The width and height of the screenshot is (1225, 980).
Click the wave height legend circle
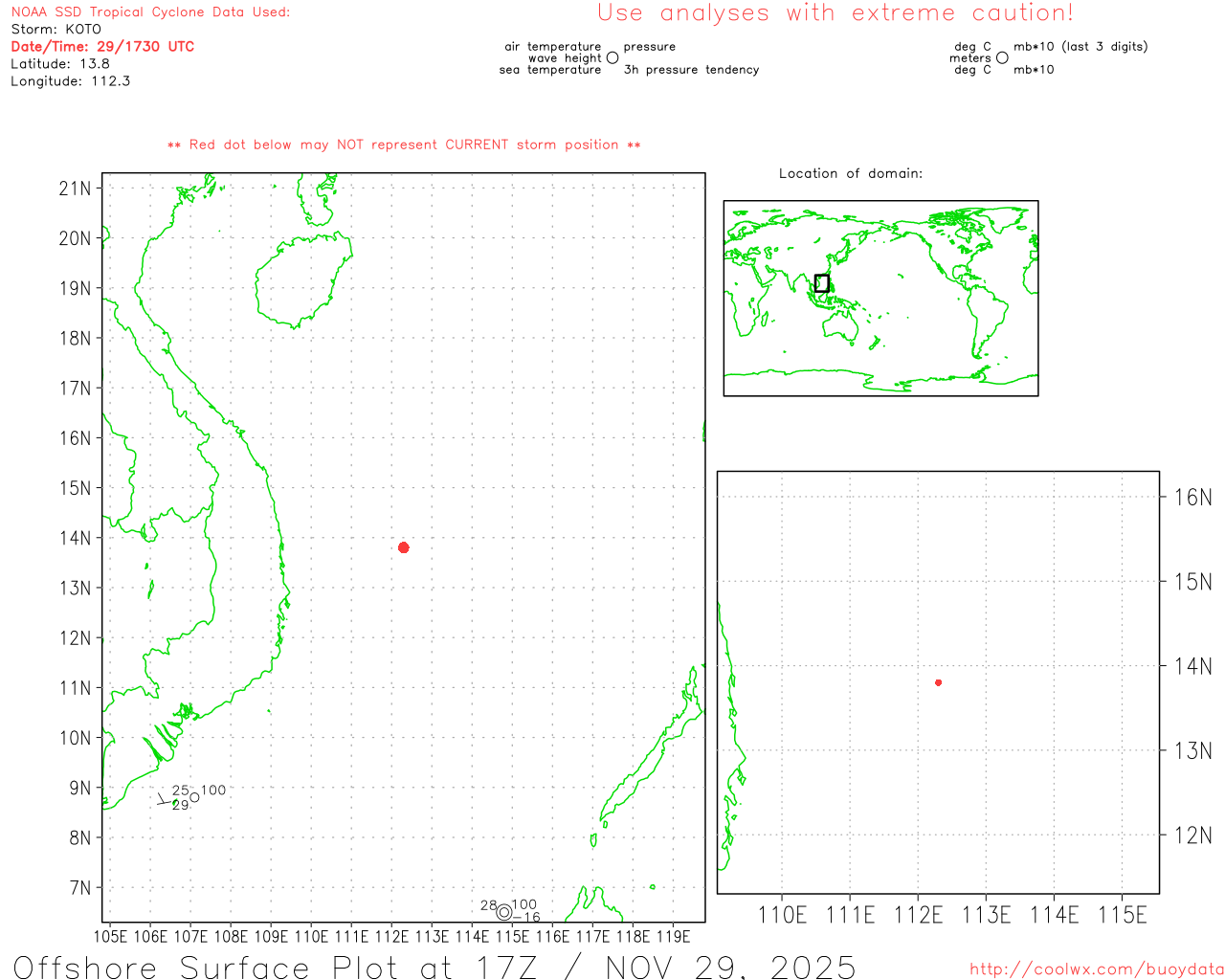612,58
